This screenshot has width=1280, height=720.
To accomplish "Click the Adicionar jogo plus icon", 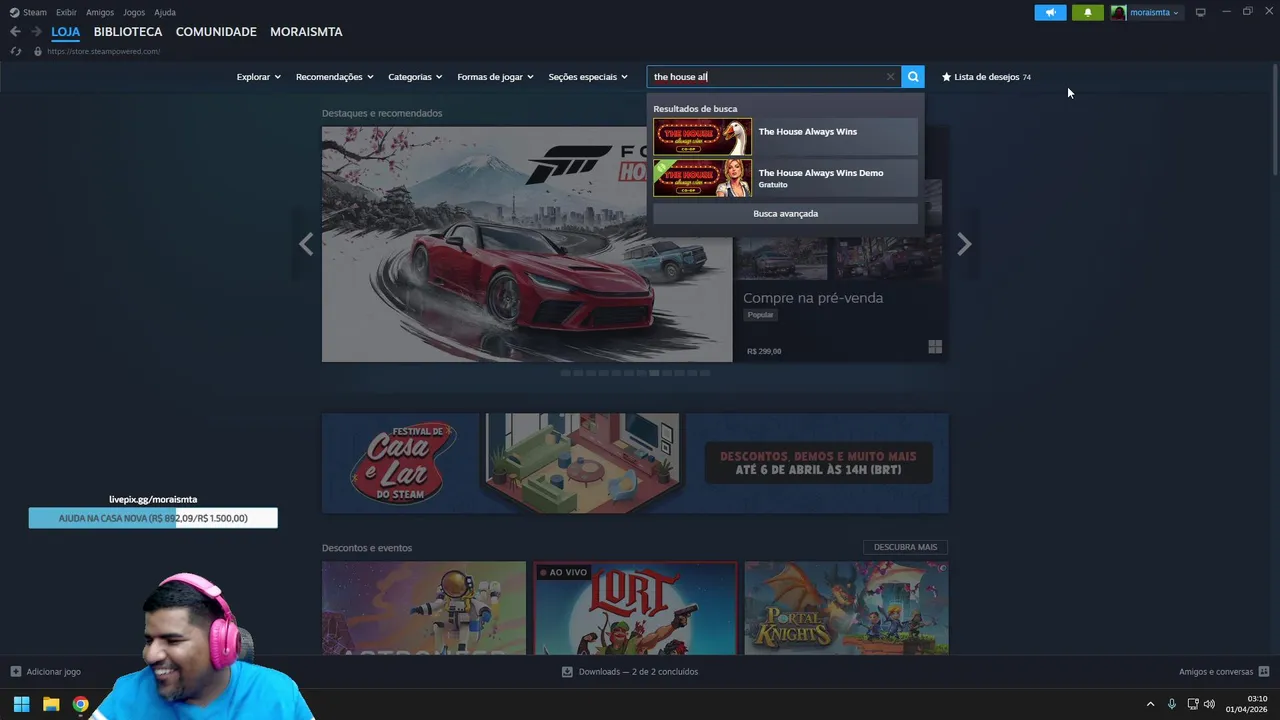I will coord(15,672).
